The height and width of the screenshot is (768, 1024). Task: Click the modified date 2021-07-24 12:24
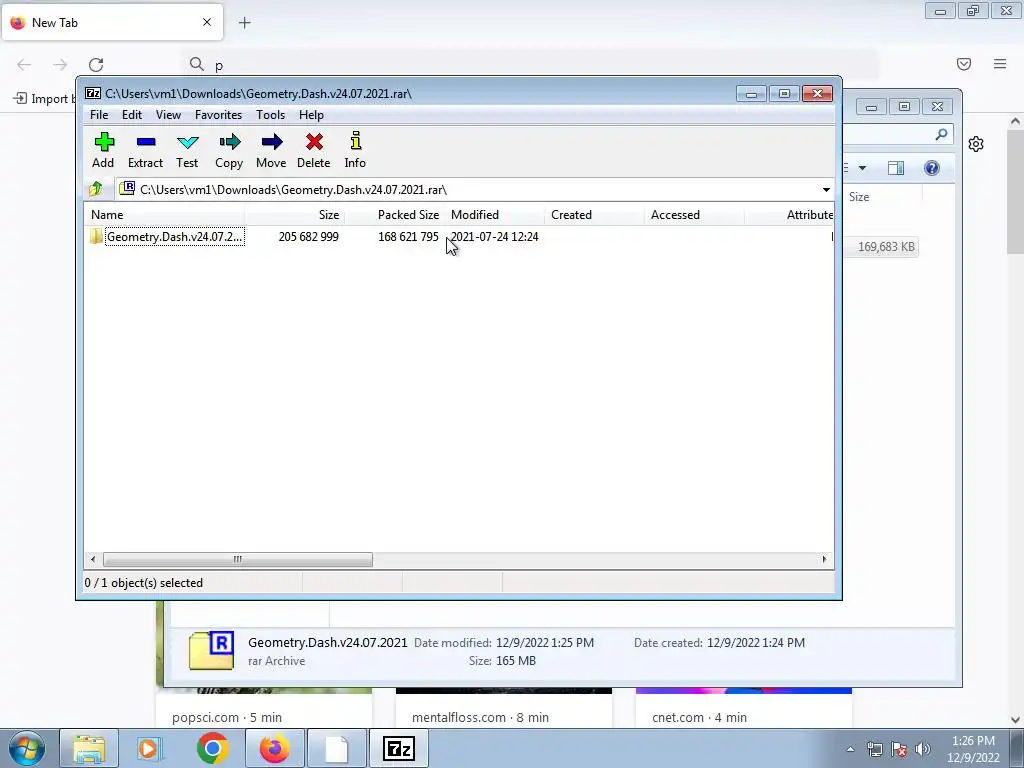(x=494, y=236)
